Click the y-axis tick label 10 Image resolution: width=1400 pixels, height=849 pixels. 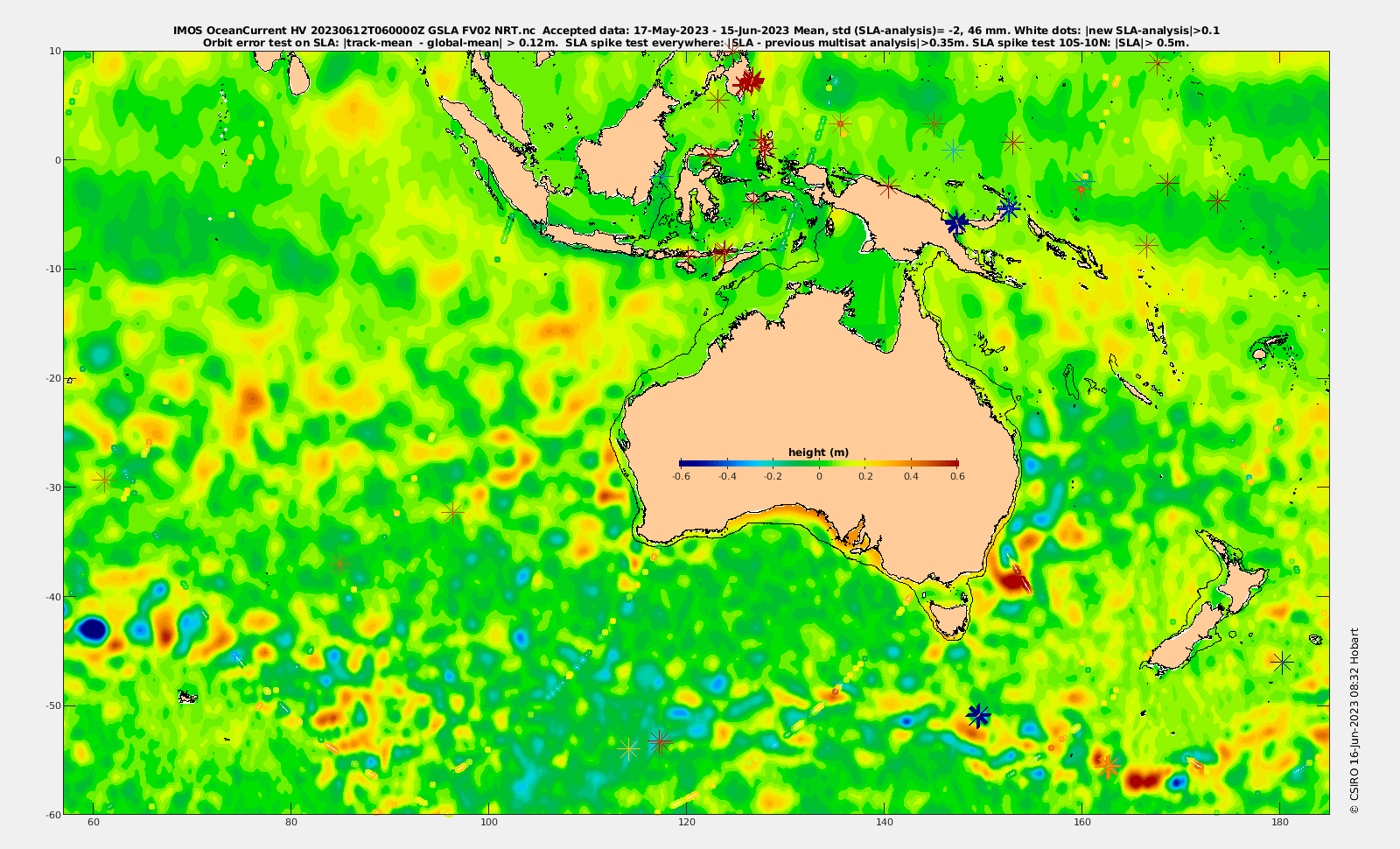(x=55, y=51)
